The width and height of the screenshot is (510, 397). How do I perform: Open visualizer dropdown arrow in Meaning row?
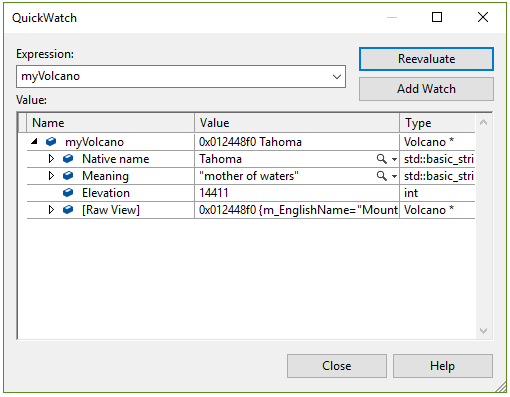[394, 176]
